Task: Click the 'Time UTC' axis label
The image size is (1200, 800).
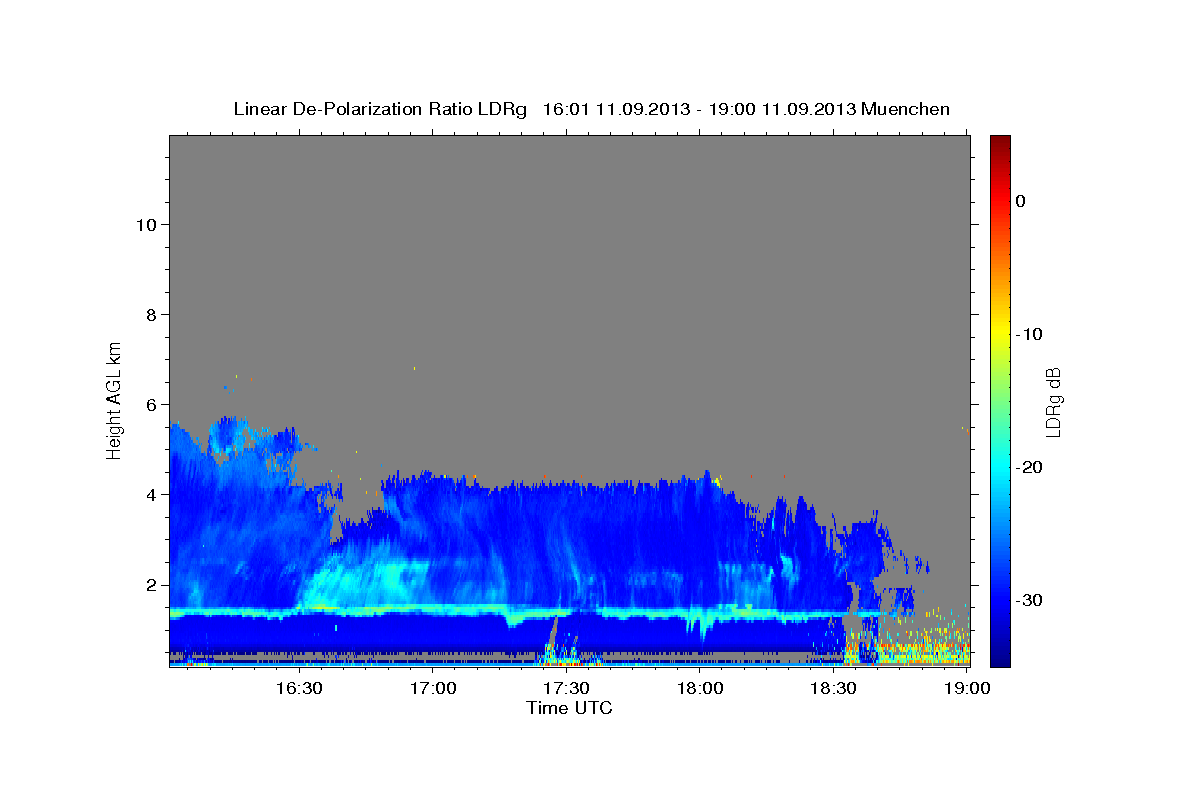Action: click(x=569, y=708)
